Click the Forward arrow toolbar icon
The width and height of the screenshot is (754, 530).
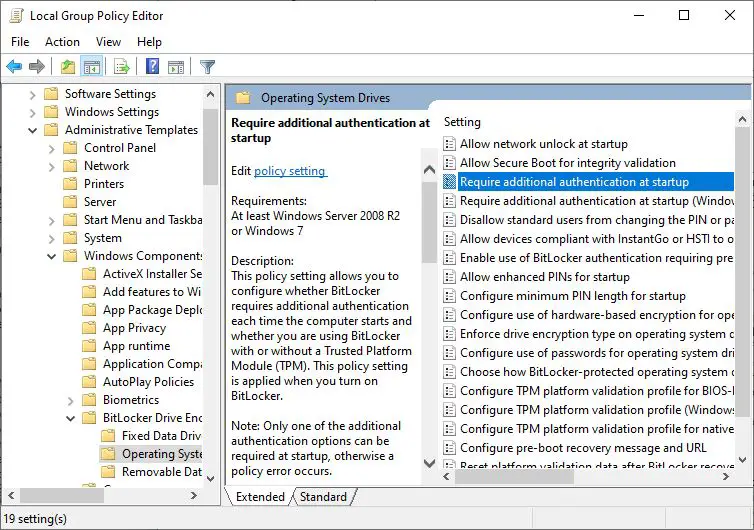click(x=37, y=66)
